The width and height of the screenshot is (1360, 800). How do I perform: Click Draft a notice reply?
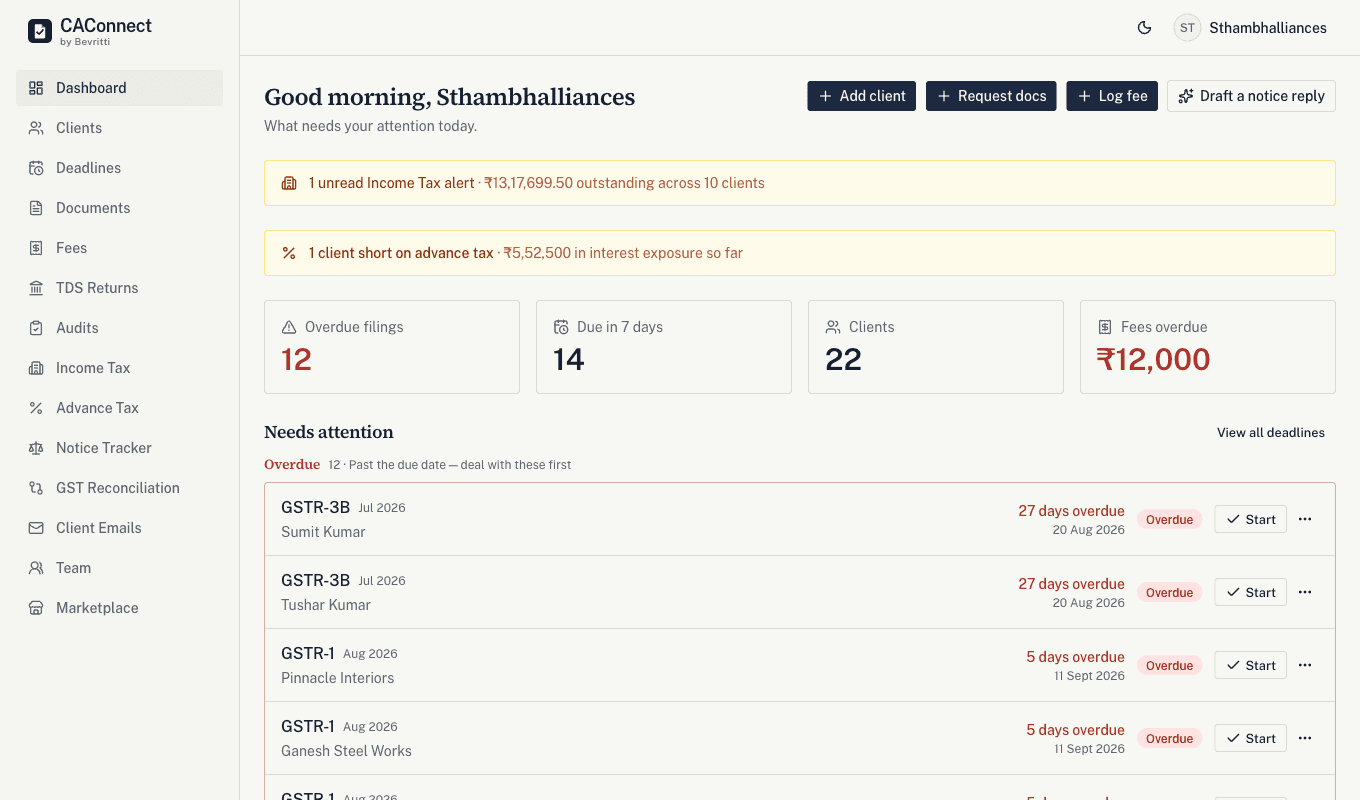tap(1251, 96)
